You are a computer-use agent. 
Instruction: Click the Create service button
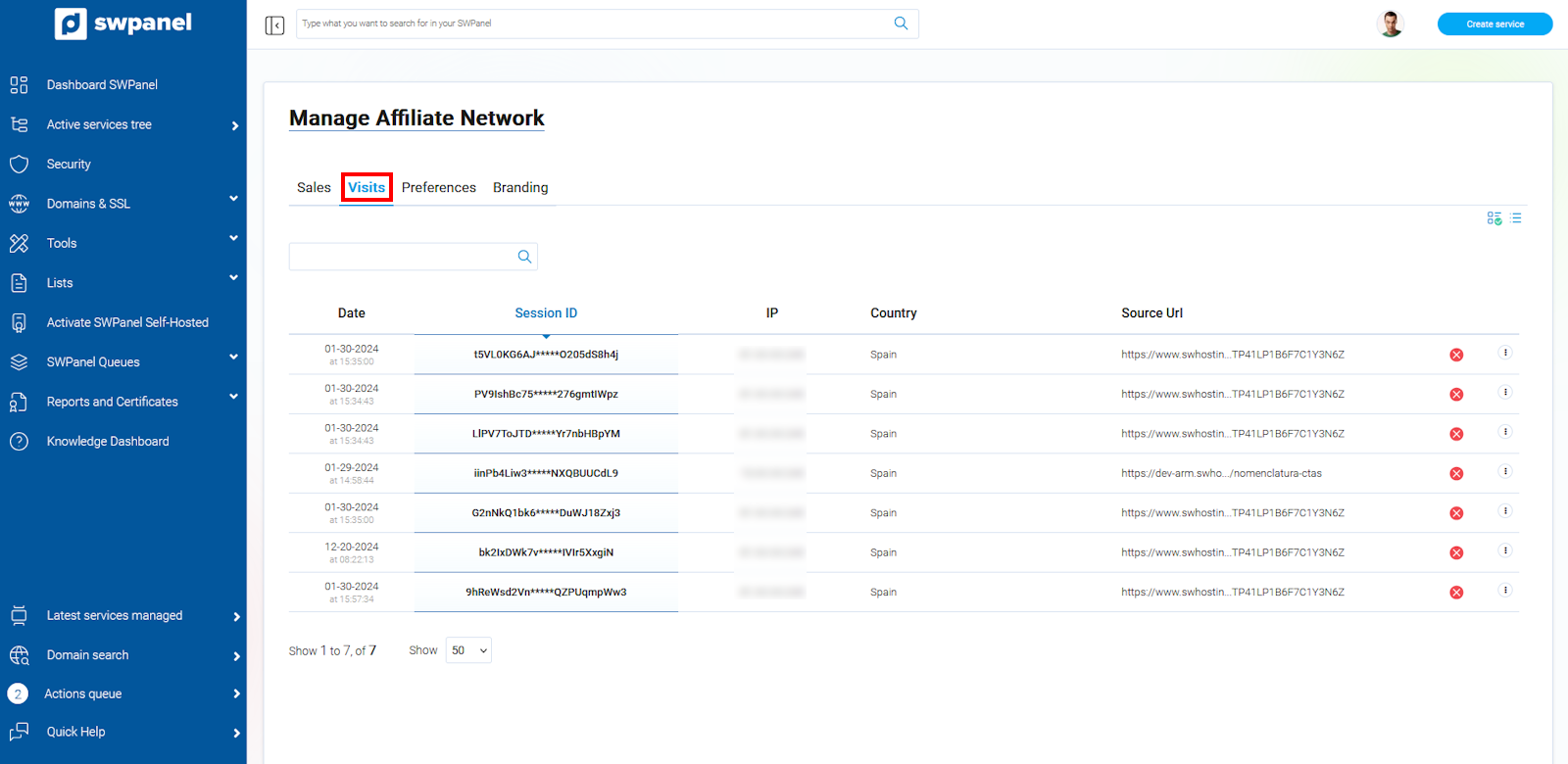(1494, 24)
